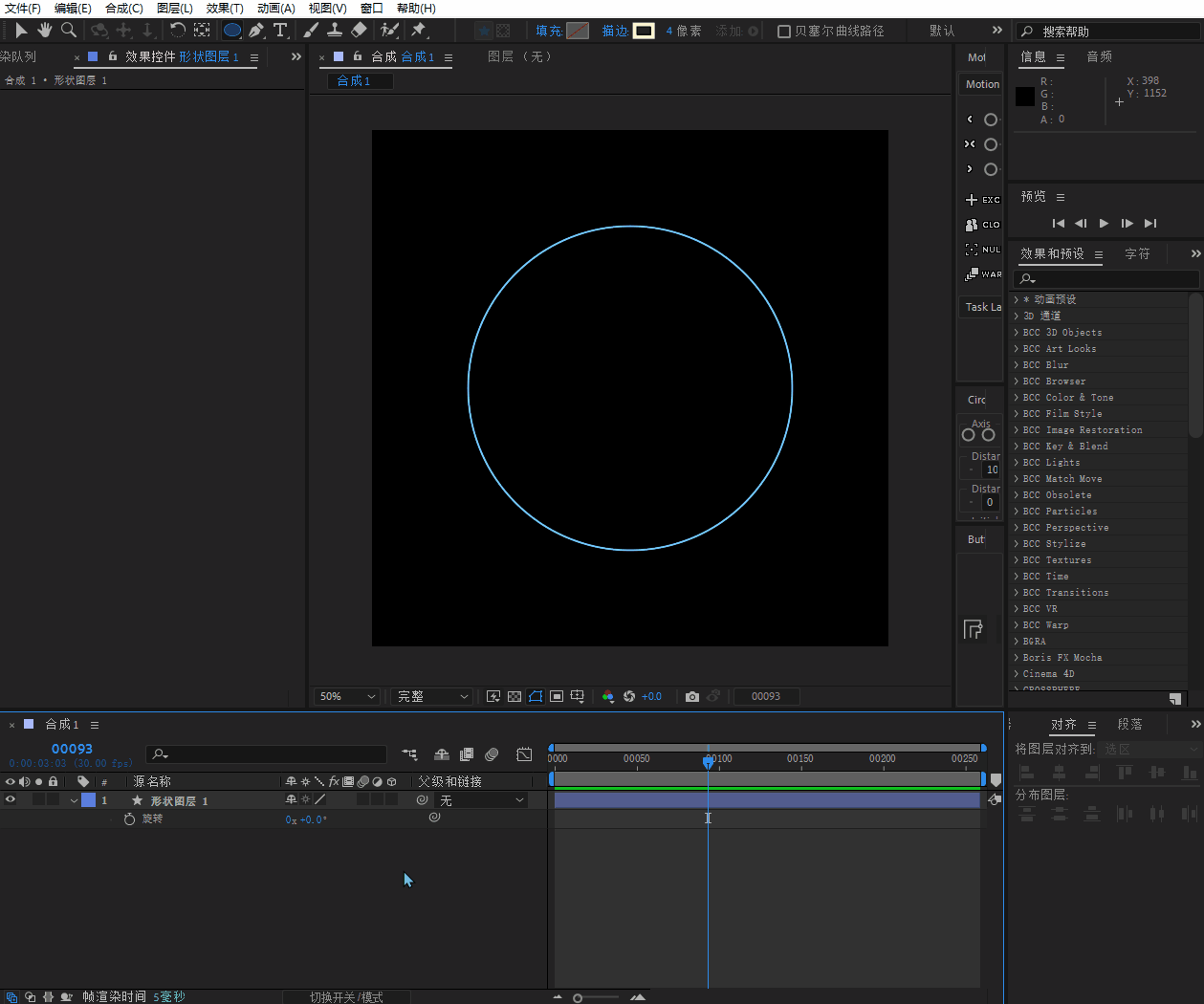Click the stroke color swatch
The image size is (1204, 1004).
point(644,31)
